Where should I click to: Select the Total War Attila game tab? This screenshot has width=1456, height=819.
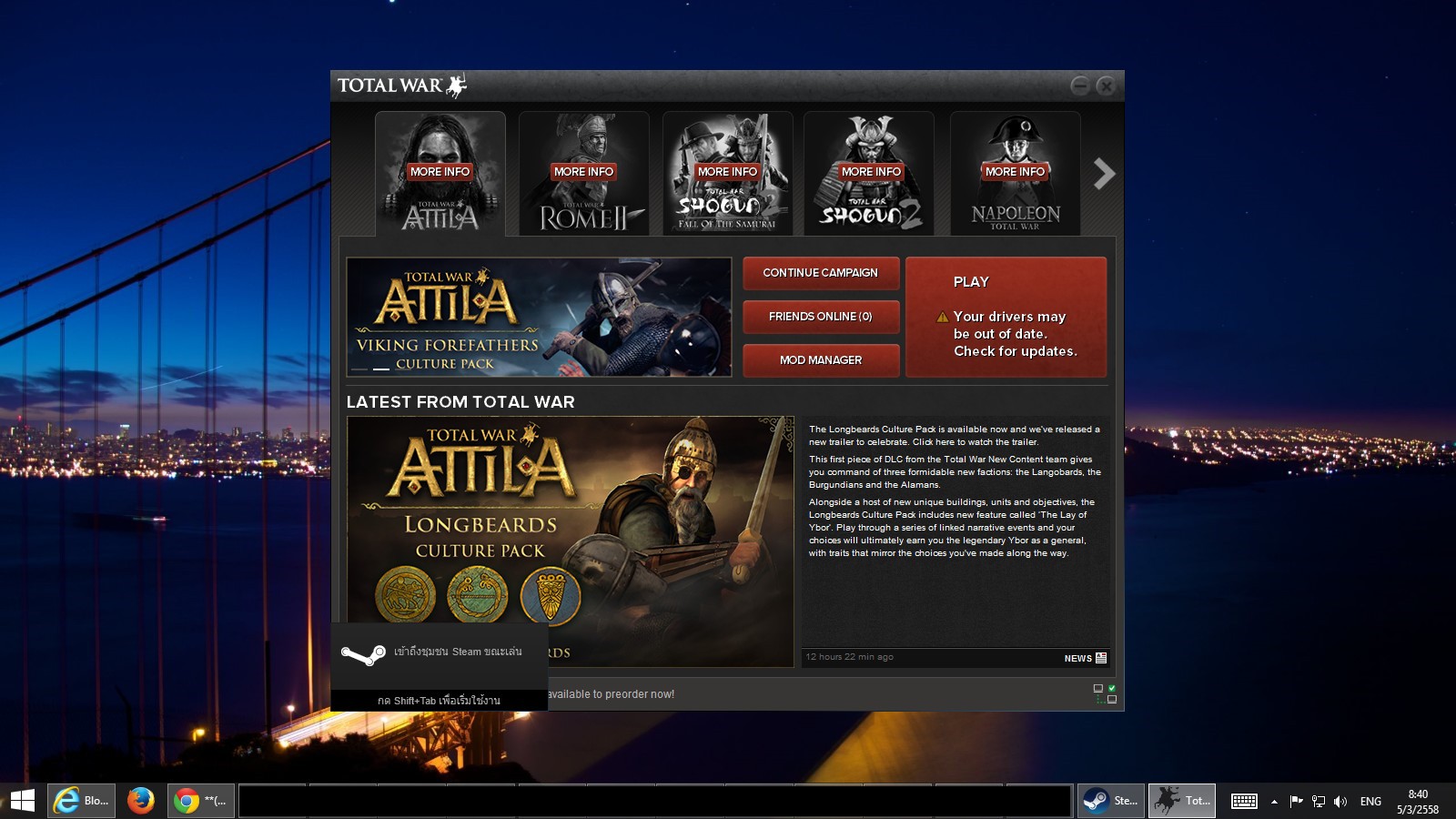click(x=440, y=174)
